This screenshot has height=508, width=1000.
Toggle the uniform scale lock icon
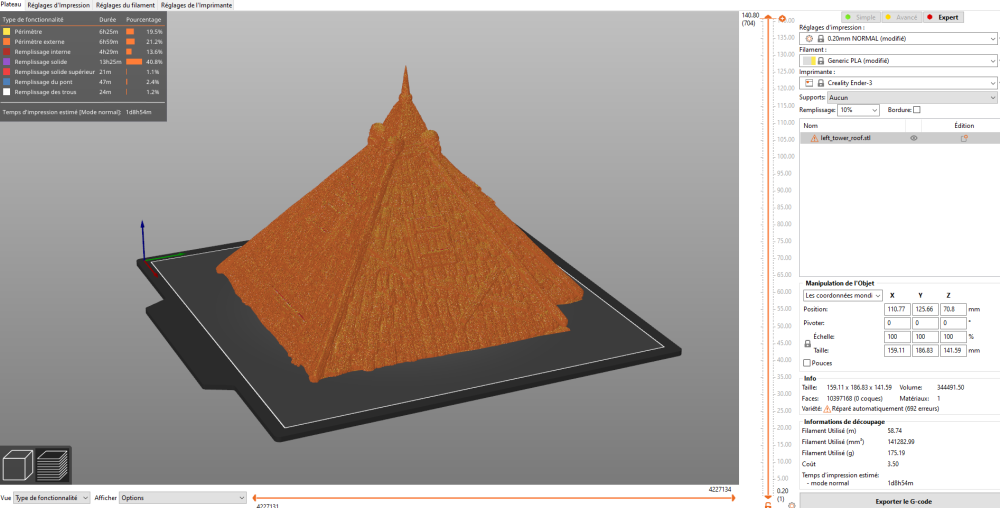click(807, 344)
